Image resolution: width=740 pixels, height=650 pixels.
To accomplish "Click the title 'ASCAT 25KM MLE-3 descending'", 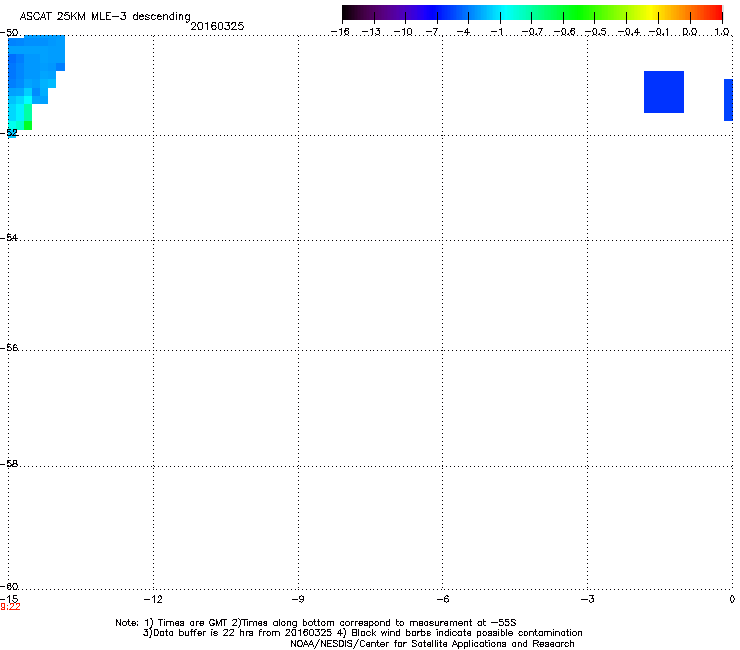I will 105,16.
